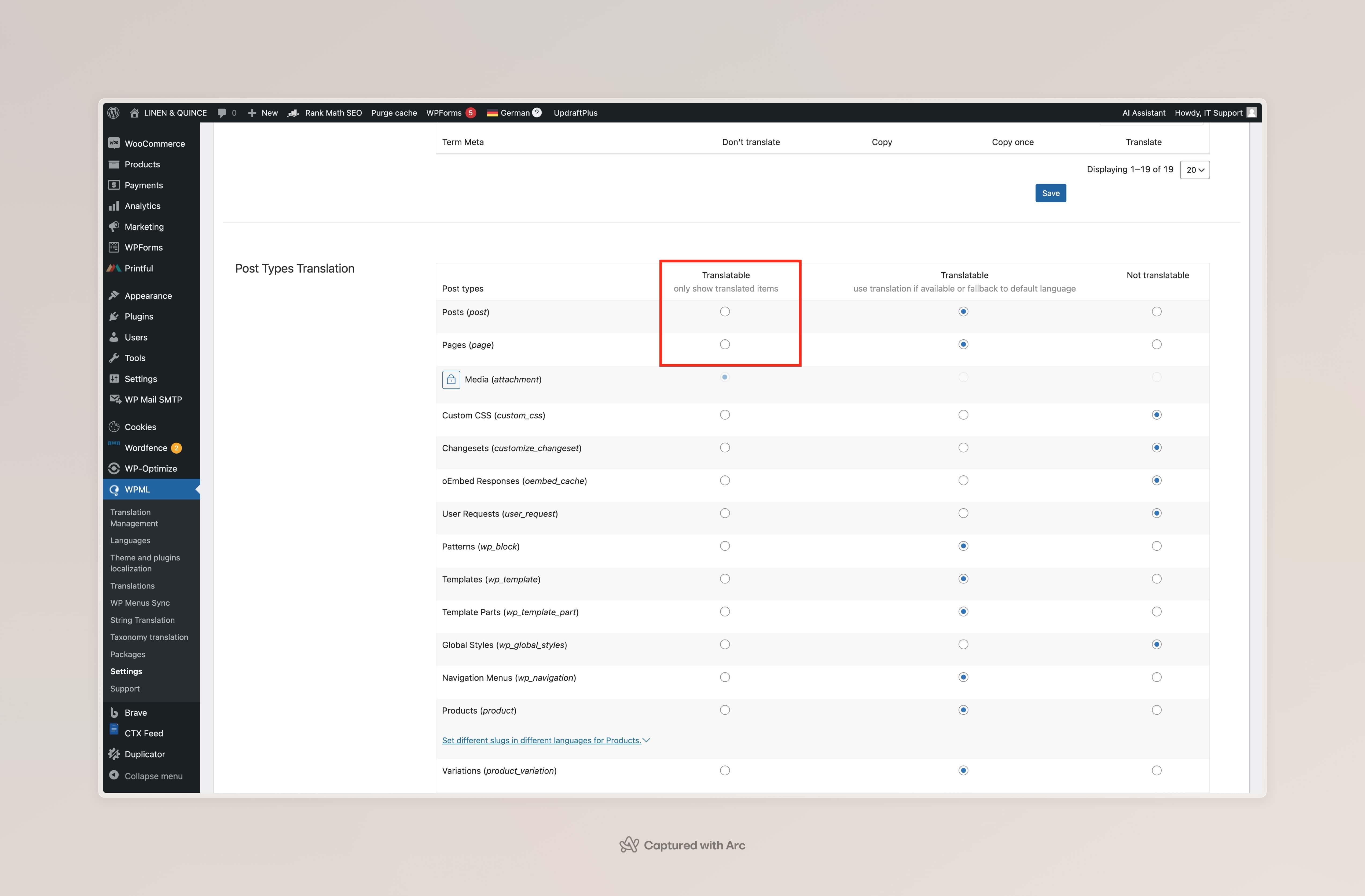
Task: Open the WPML main menu item
Action: 151,489
